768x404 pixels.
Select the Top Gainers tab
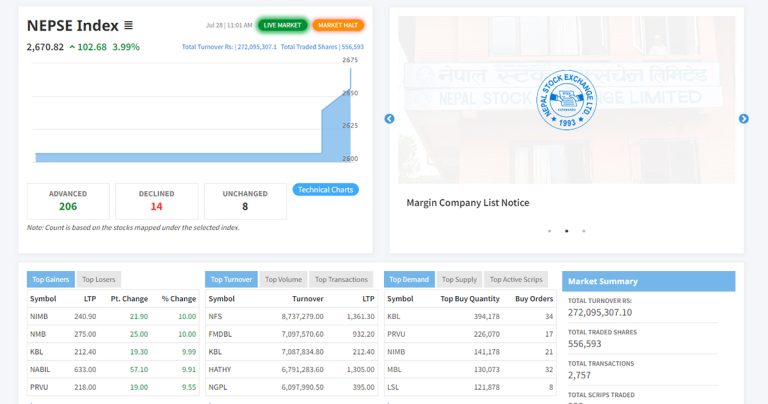50,280
